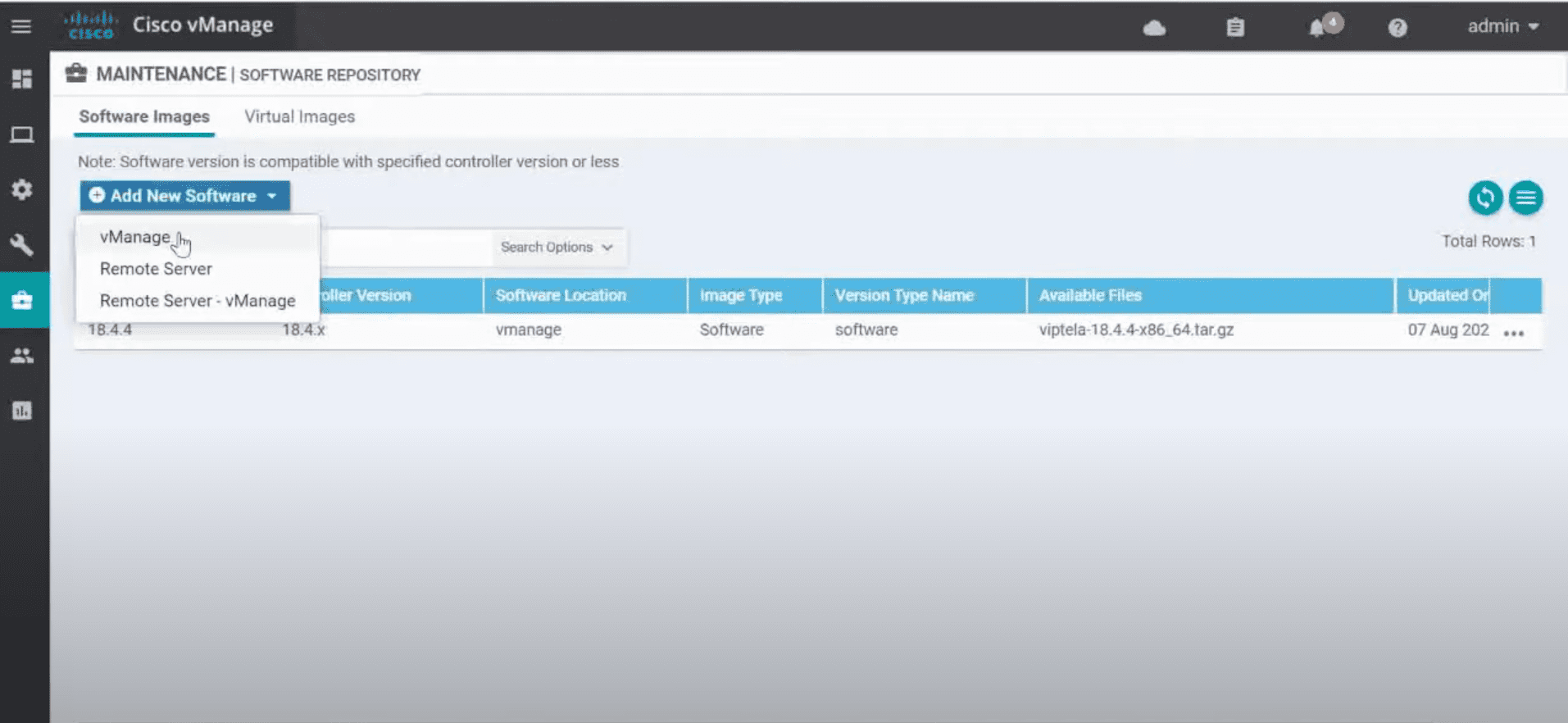Click the vmanage software location cell
The image size is (1568, 723).
(x=529, y=330)
